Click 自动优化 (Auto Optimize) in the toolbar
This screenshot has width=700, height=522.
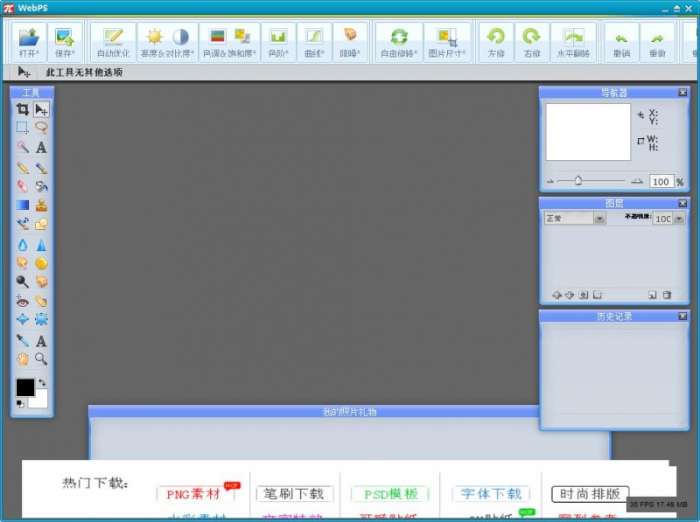[113, 42]
